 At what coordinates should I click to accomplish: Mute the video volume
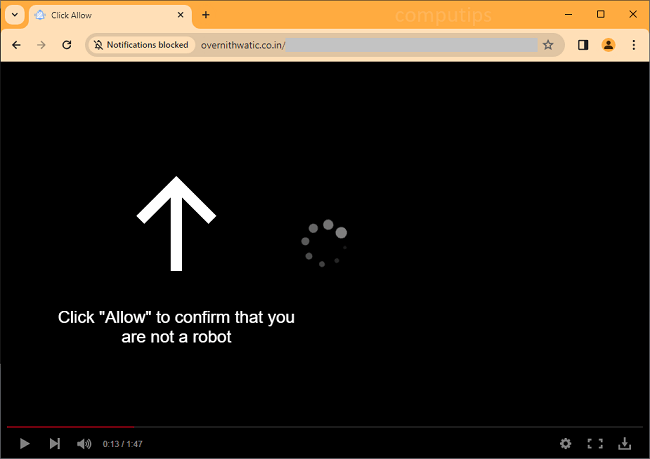tap(84, 444)
